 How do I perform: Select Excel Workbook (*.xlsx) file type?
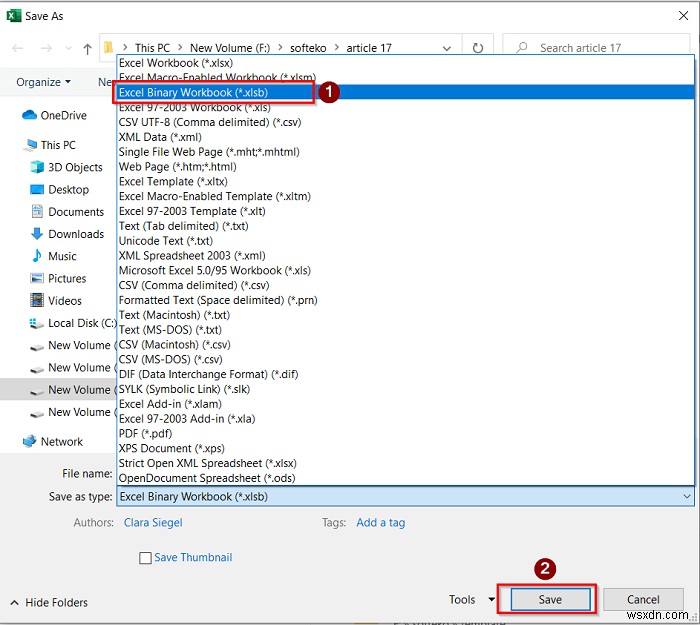(x=405, y=63)
